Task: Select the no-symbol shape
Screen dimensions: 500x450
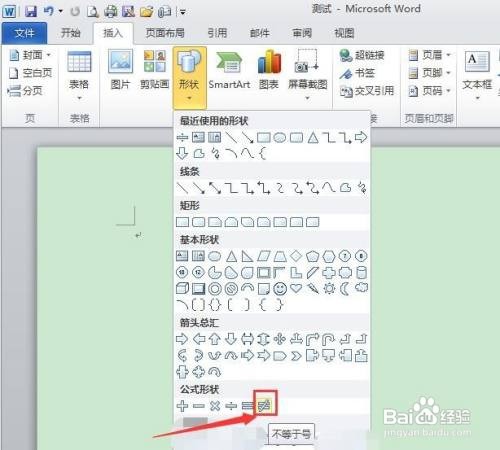Action: [231, 288]
